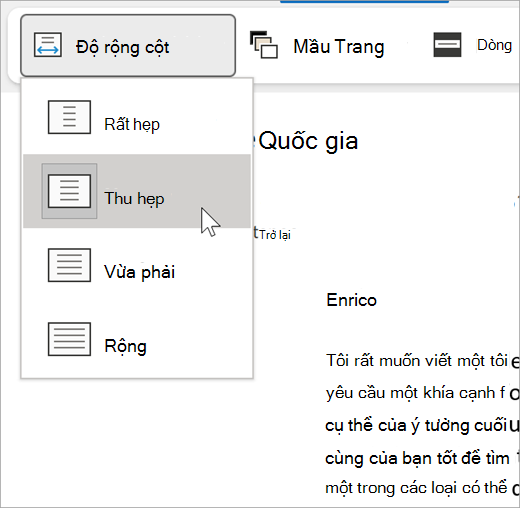Open the Độ rộng cột dropdown button

(x=128, y=46)
